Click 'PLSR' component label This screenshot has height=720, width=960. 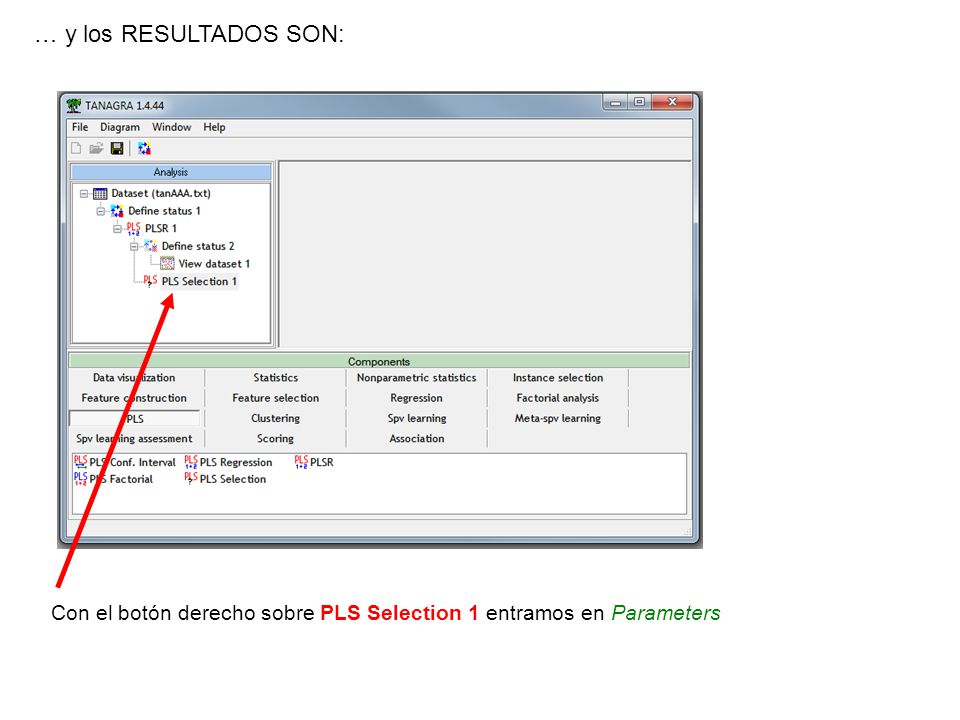pyautogui.click(x=321, y=462)
